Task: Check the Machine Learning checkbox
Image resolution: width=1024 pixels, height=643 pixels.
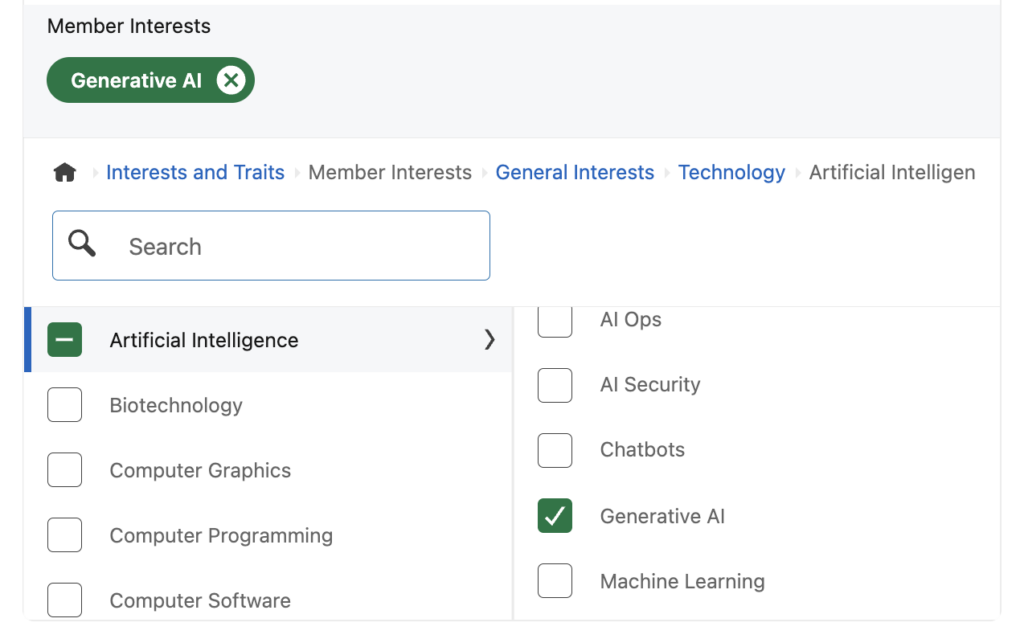Action: tap(555, 581)
